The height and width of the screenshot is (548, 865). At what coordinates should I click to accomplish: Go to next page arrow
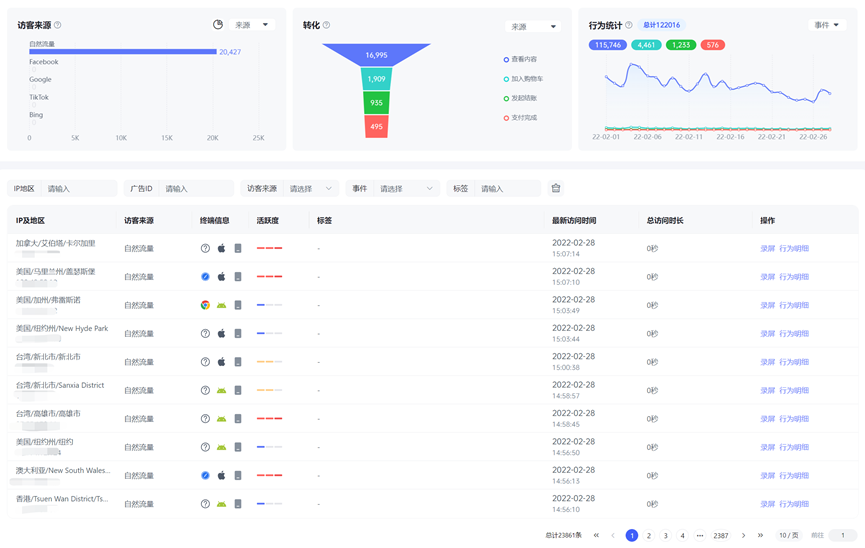click(x=743, y=535)
